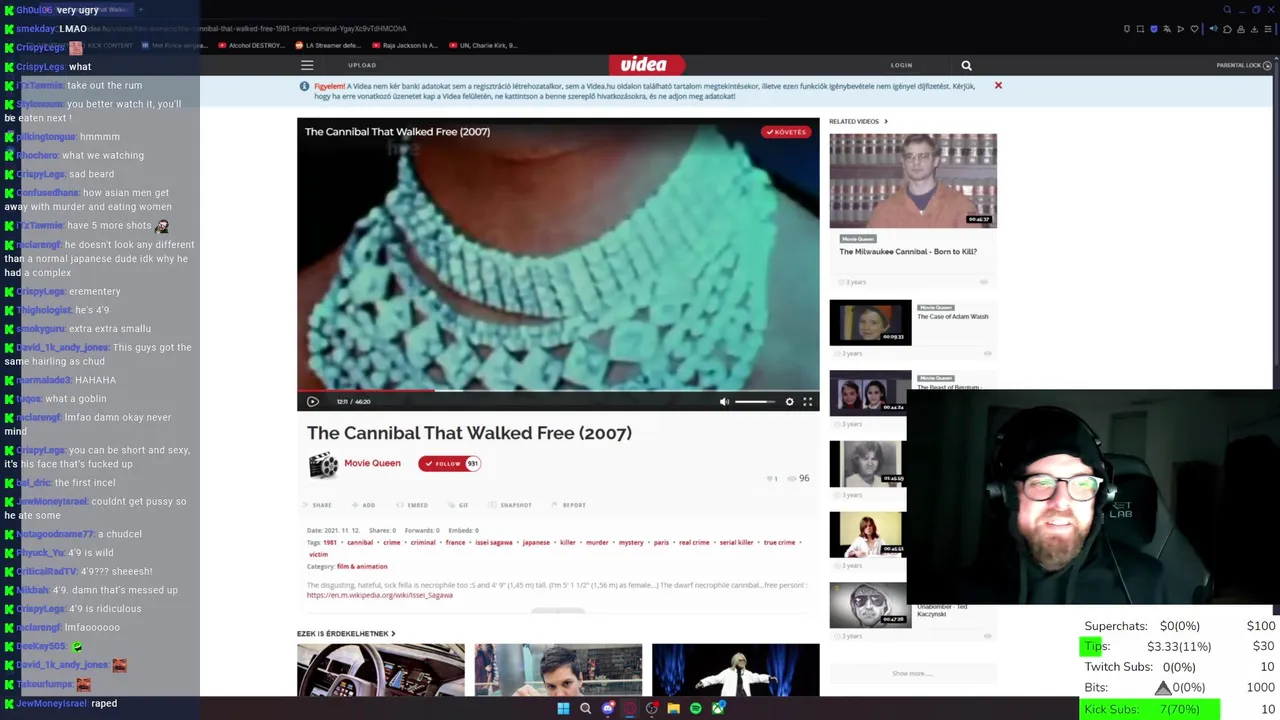The image size is (1280, 720).
Task: Mute the video with the speaker icon
Action: pos(725,401)
